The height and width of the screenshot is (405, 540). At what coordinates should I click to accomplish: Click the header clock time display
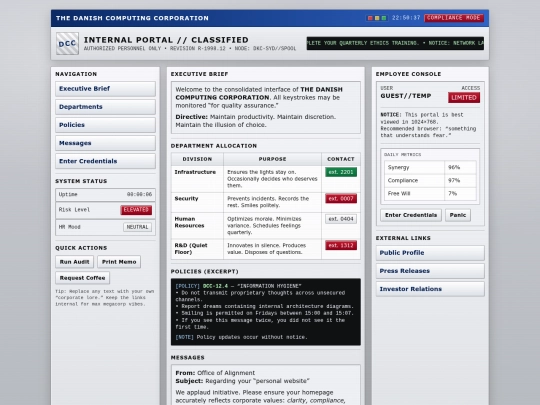tap(406, 18)
